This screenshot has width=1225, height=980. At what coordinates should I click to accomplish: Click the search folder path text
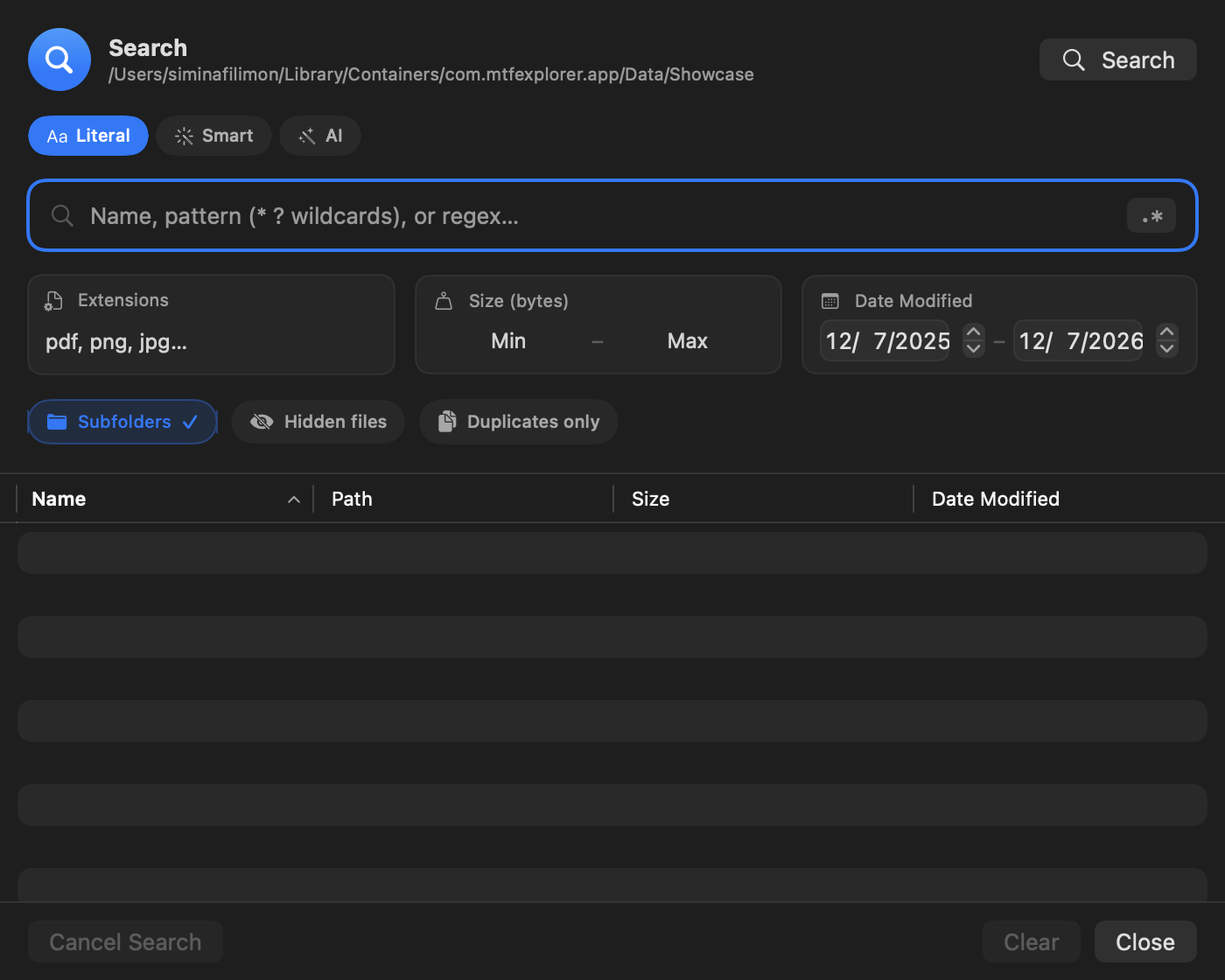431,74
